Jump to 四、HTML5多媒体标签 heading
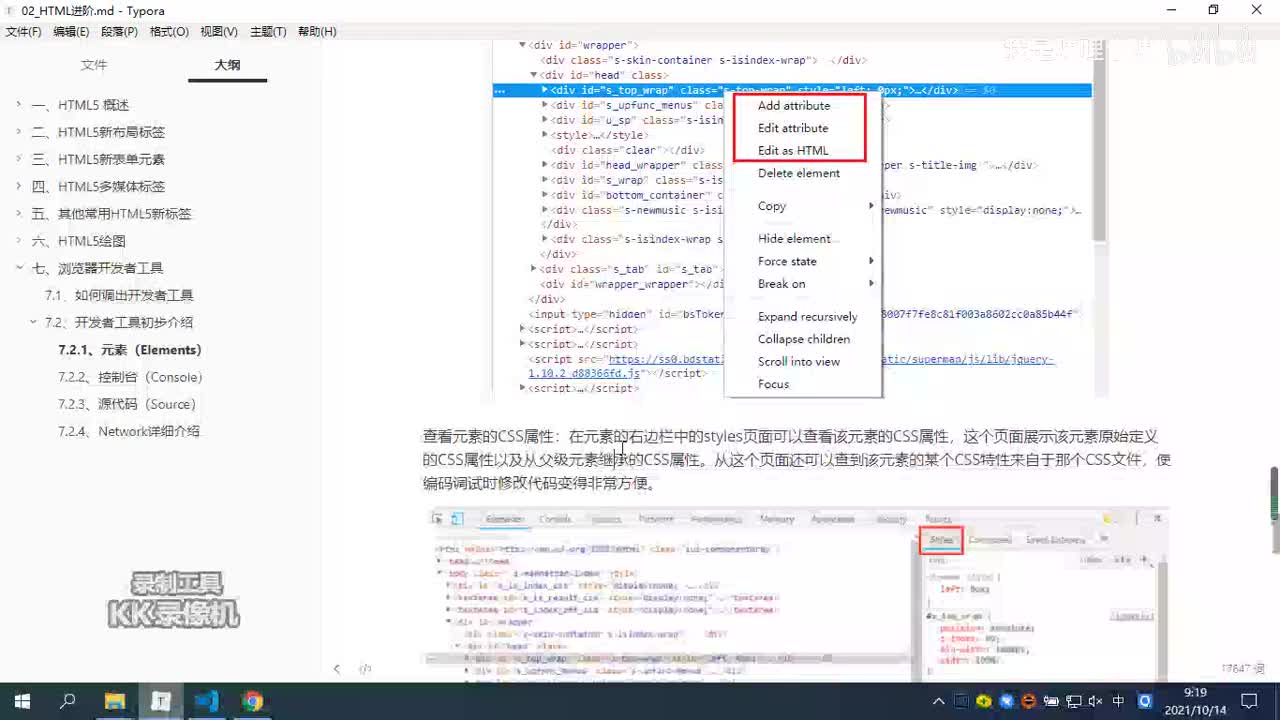1280x720 pixels. click(98, 186)
